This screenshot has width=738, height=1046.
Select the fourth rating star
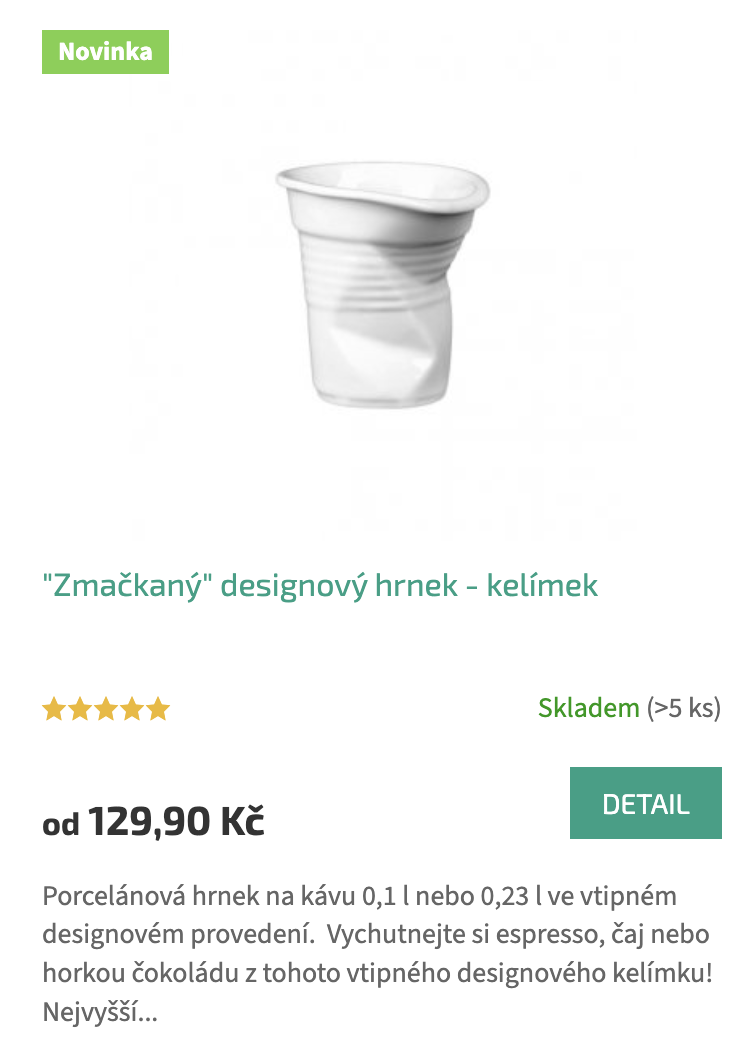[x=132, y=708]
